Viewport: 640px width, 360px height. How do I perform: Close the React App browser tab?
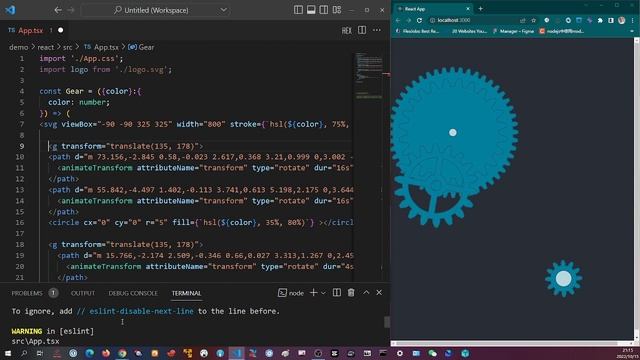click(x=468, y=9)
